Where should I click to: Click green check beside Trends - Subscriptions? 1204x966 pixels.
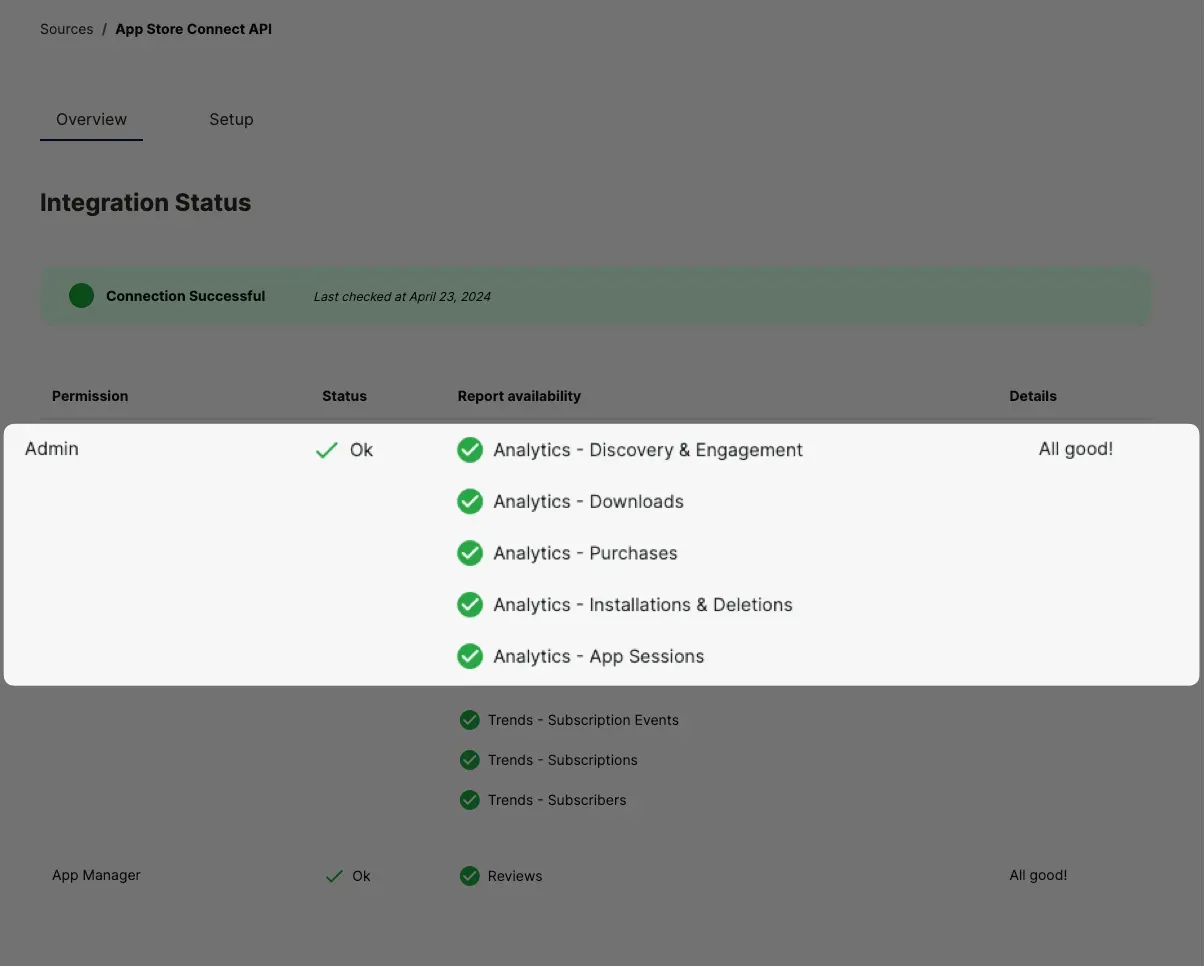[x=470, y=760]
